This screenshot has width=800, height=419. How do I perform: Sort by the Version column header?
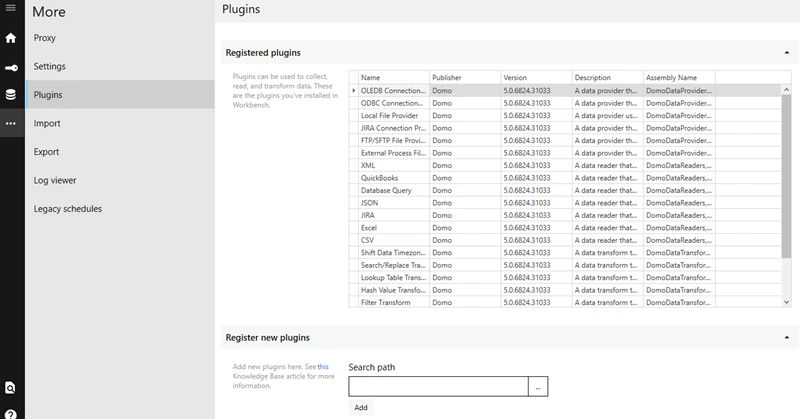(x=536, y=78)
